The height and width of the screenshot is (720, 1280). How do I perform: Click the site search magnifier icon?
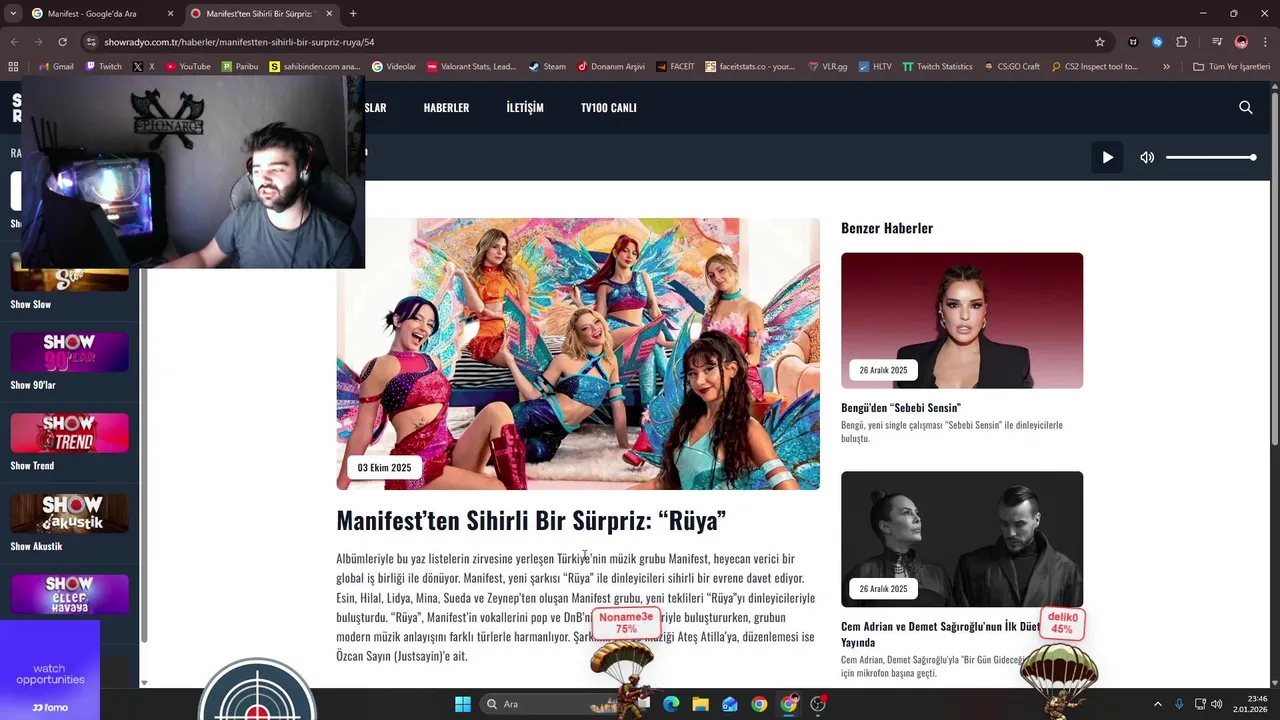point(1245,107)
